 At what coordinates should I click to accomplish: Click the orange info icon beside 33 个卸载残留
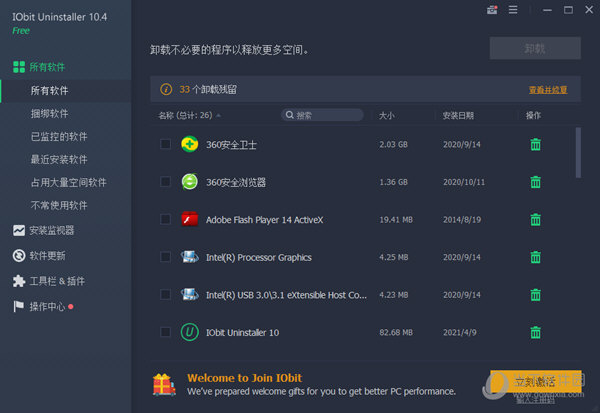166,90
